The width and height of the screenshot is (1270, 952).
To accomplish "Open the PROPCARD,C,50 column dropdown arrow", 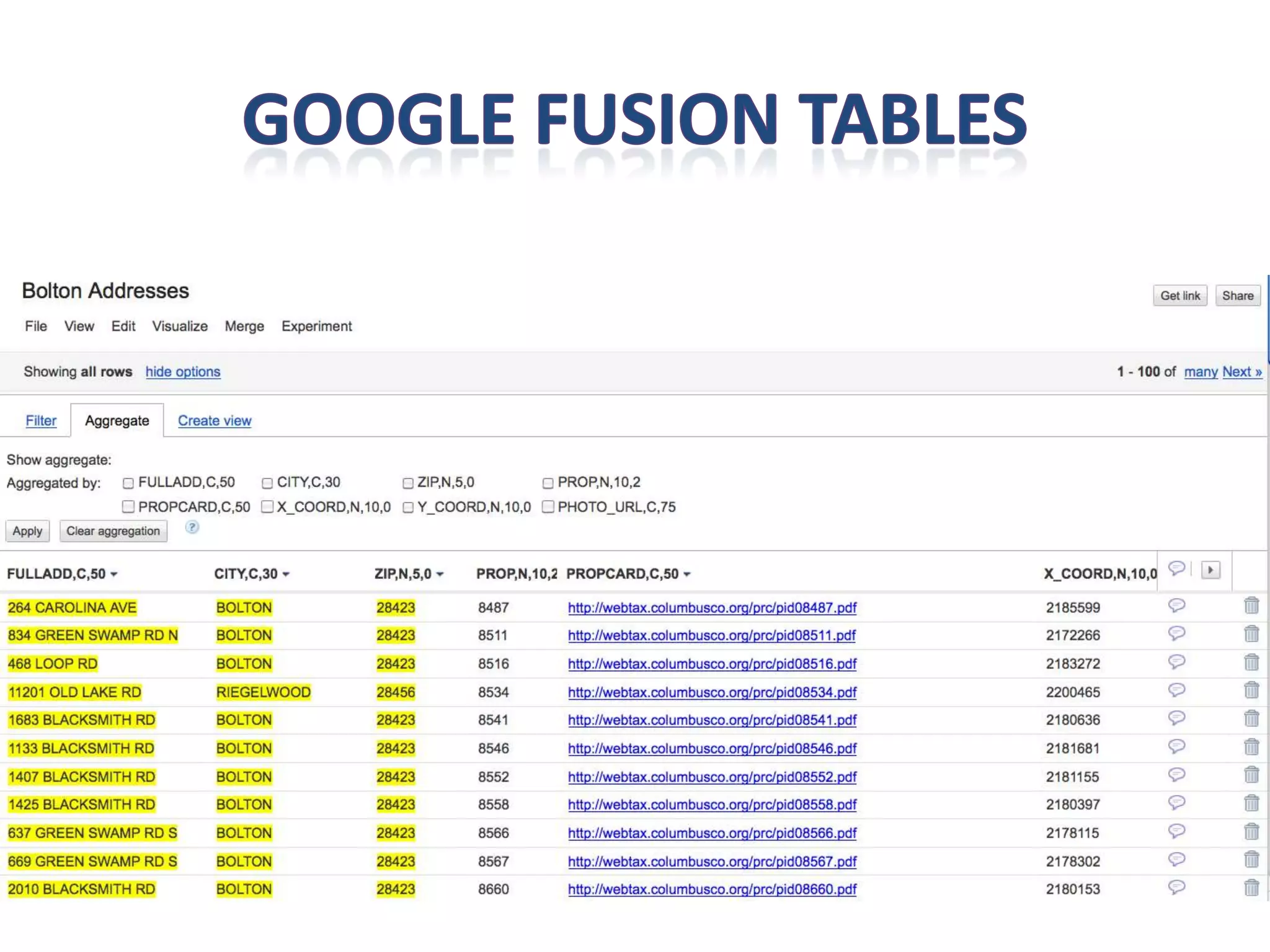I will 687,575.
